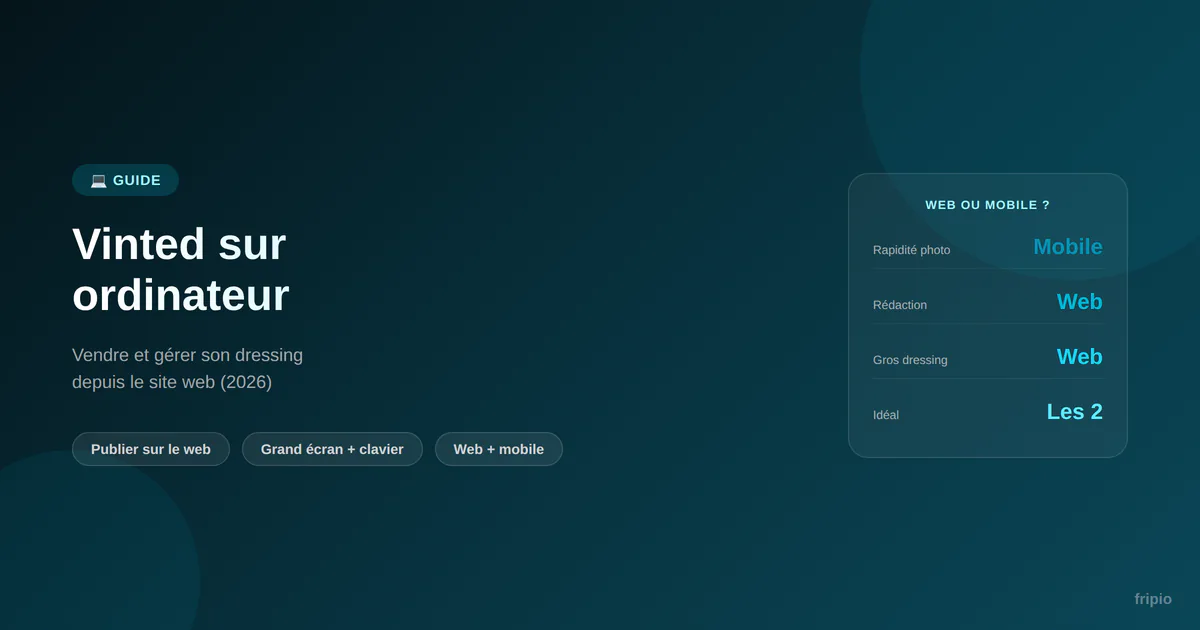1200x630 pixels.
Task: Click the laptop emoji in GUIDE badge
Action: 99,180
